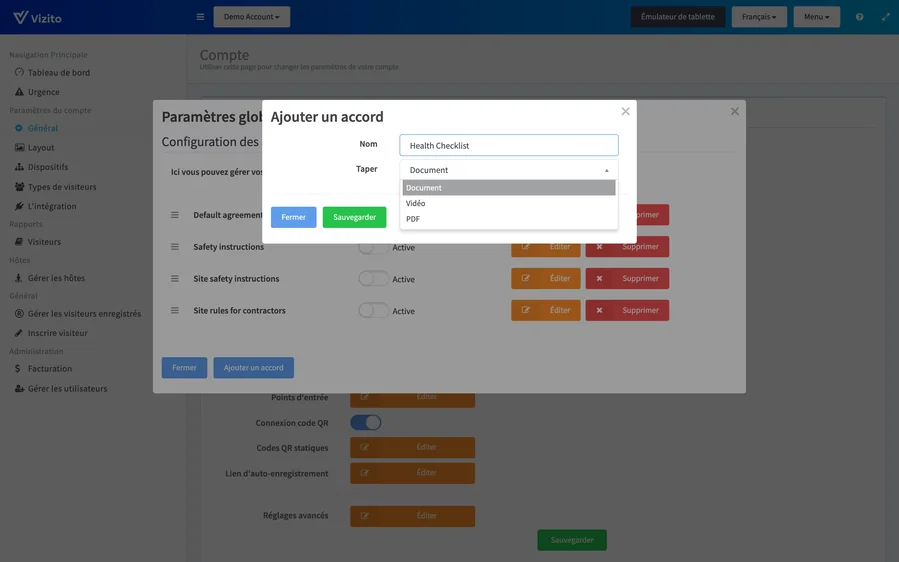Click the Dispositifs sitemap icon
The image size is (899, 562).
tap(19, 167)
